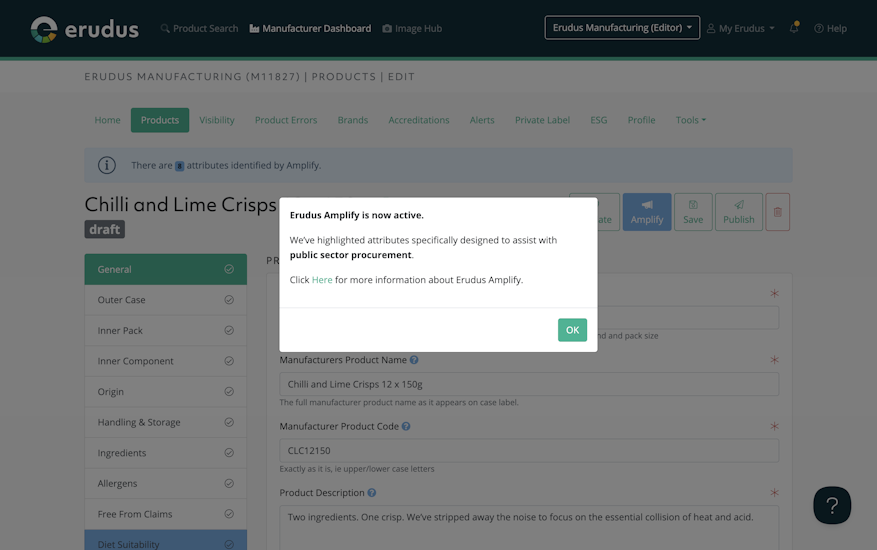Image resolution: width=877 pixels, height=550 pixels.
Task: Open the Inner Pack section
Action: tap(166, 331)
